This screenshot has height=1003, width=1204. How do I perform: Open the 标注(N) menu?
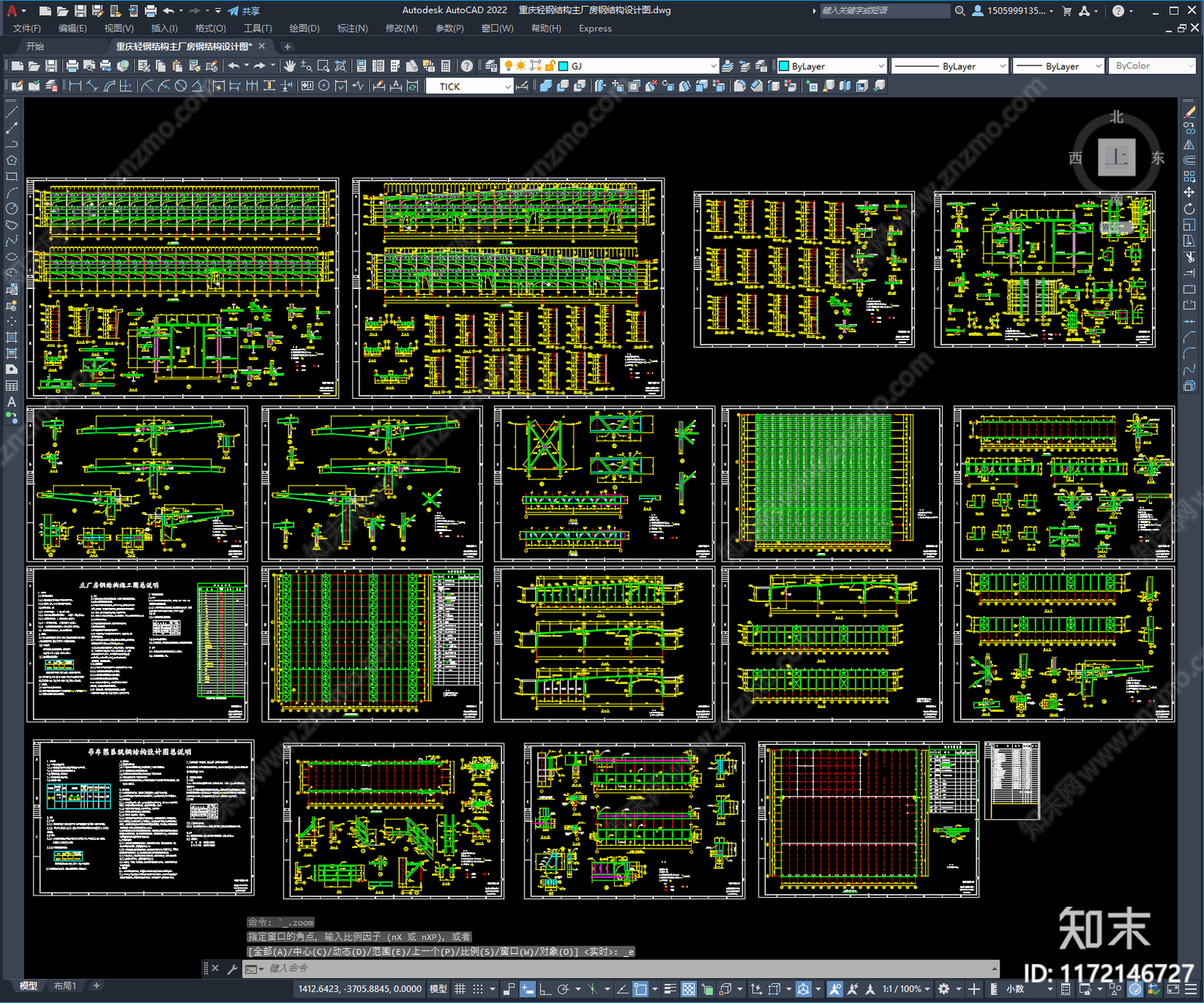[x=352, y=29]
